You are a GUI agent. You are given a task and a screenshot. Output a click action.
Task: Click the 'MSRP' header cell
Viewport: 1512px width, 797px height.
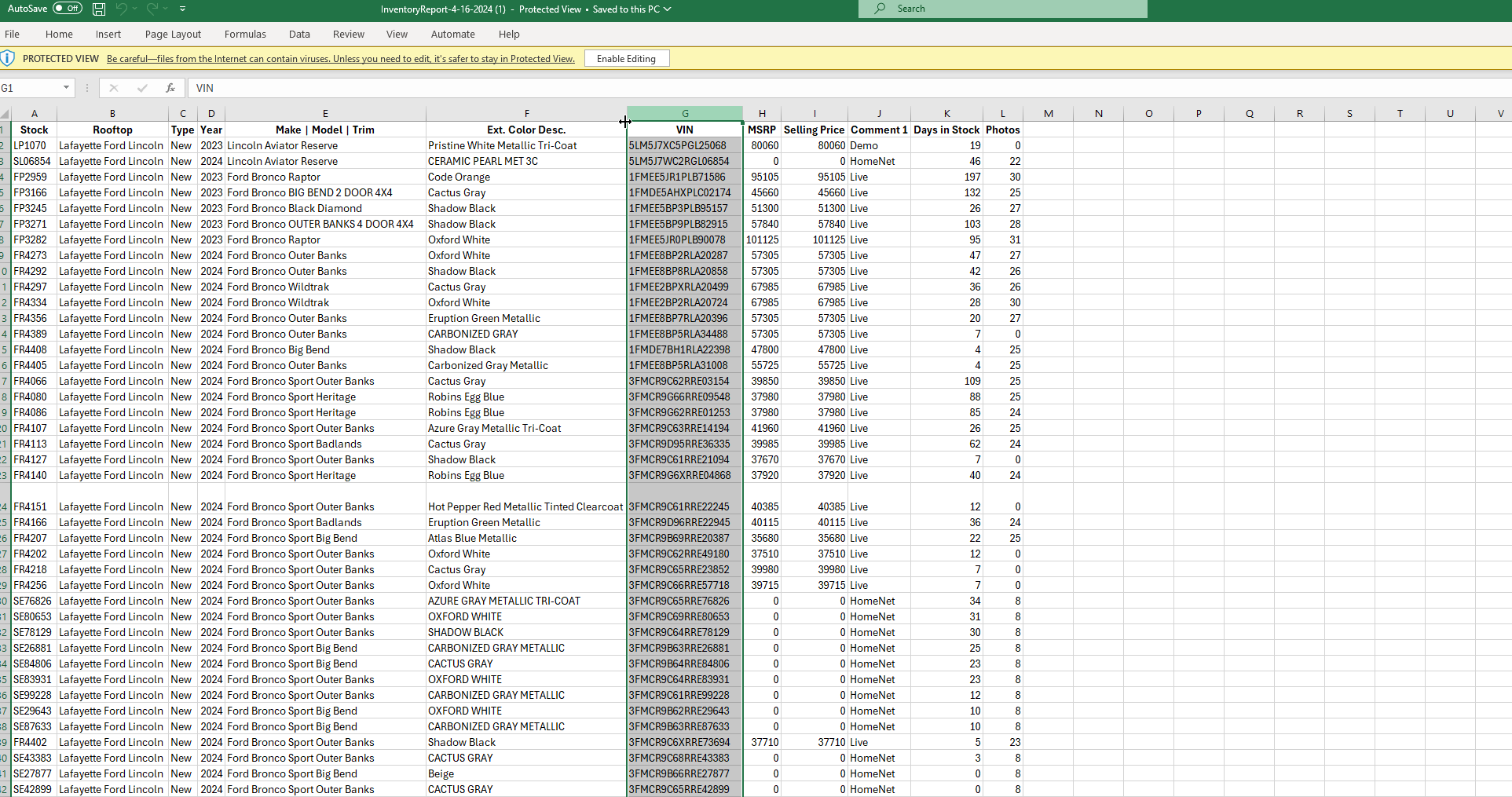[x=762, y=130]
